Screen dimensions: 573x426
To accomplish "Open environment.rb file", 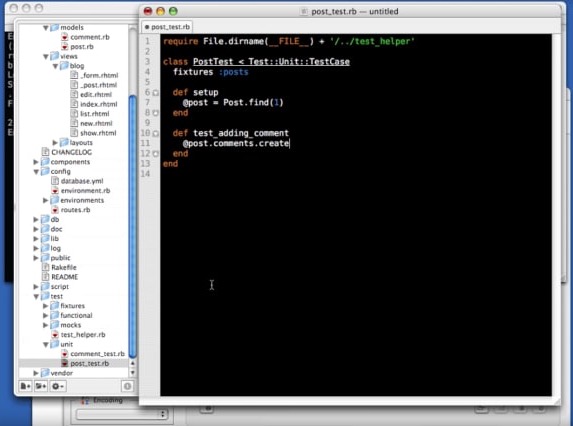I will [85, 191].
